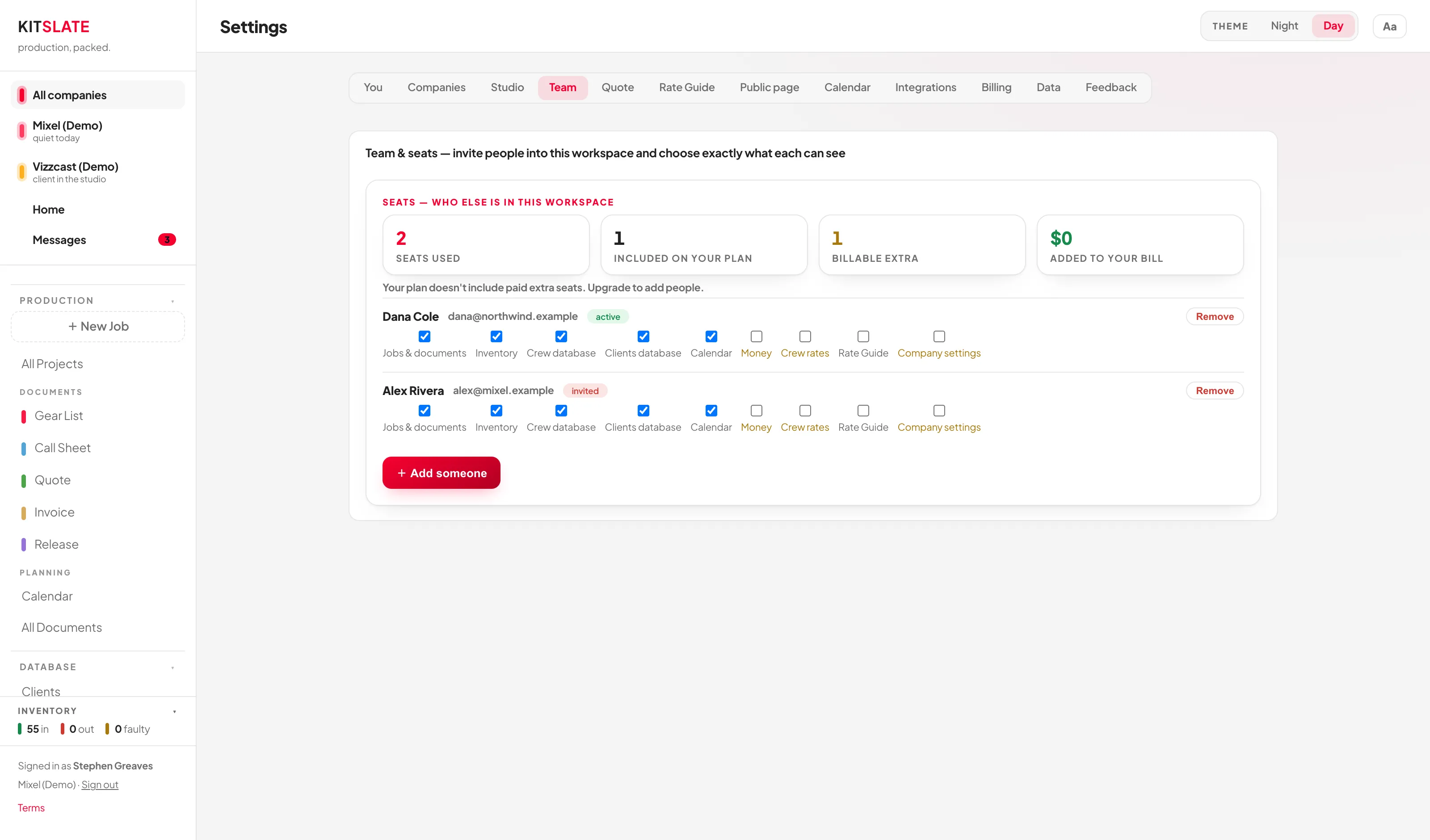The width and height of the screenshot is (1430, 840).
Task: Open the Feedback tab
Action: pyautogui.click(x=1110, y=88)
